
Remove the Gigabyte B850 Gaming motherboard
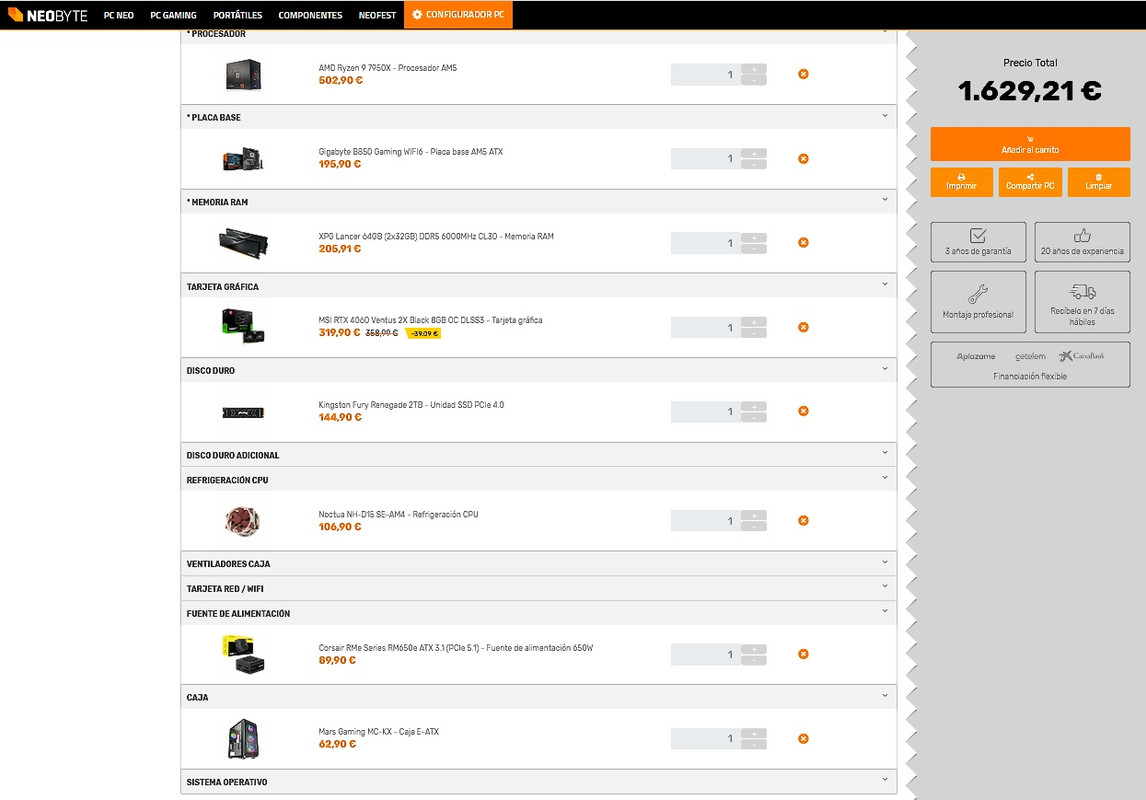coord(803,159)
